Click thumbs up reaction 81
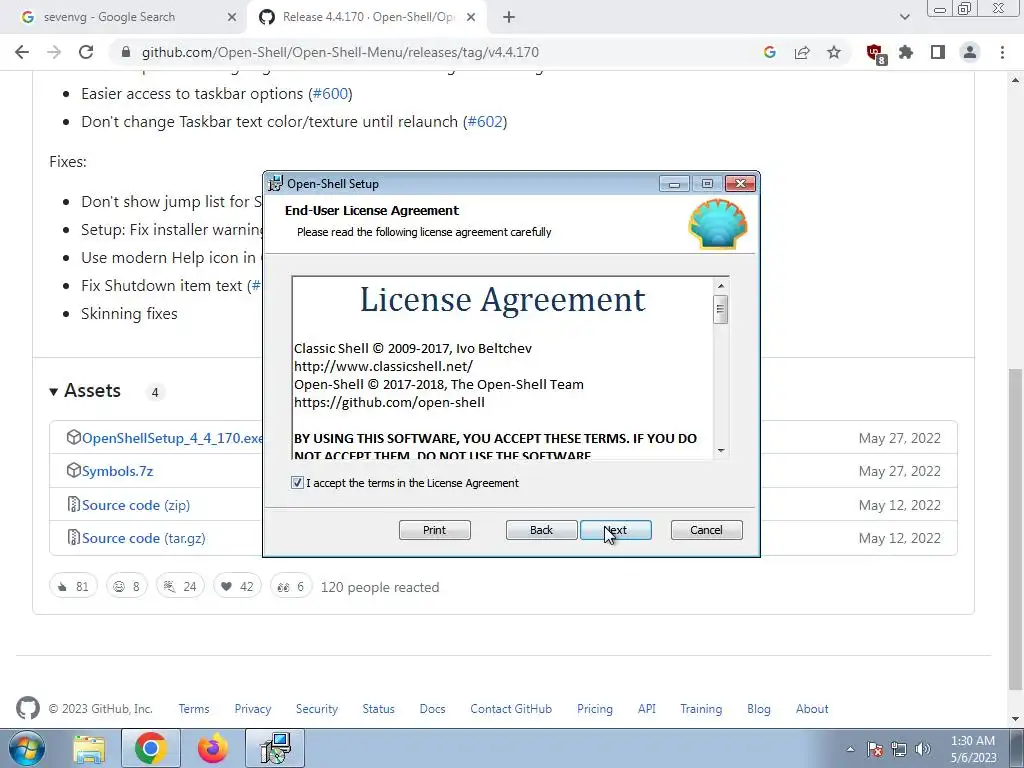1024x768 pixels. pos(73,586)
